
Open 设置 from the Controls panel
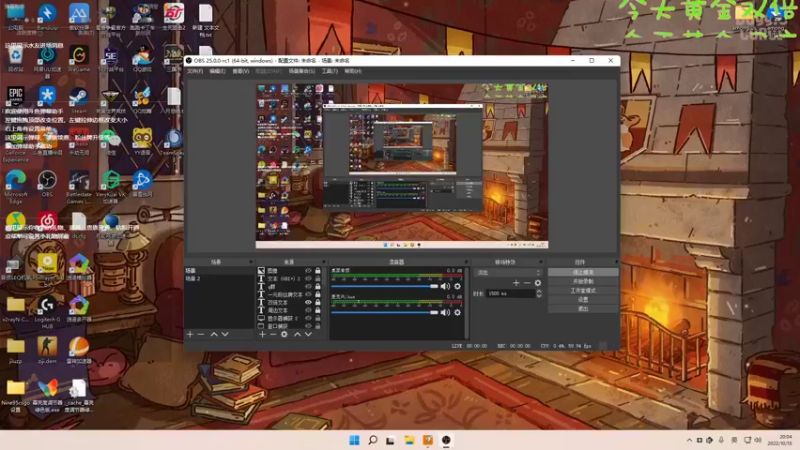(583, 300)
